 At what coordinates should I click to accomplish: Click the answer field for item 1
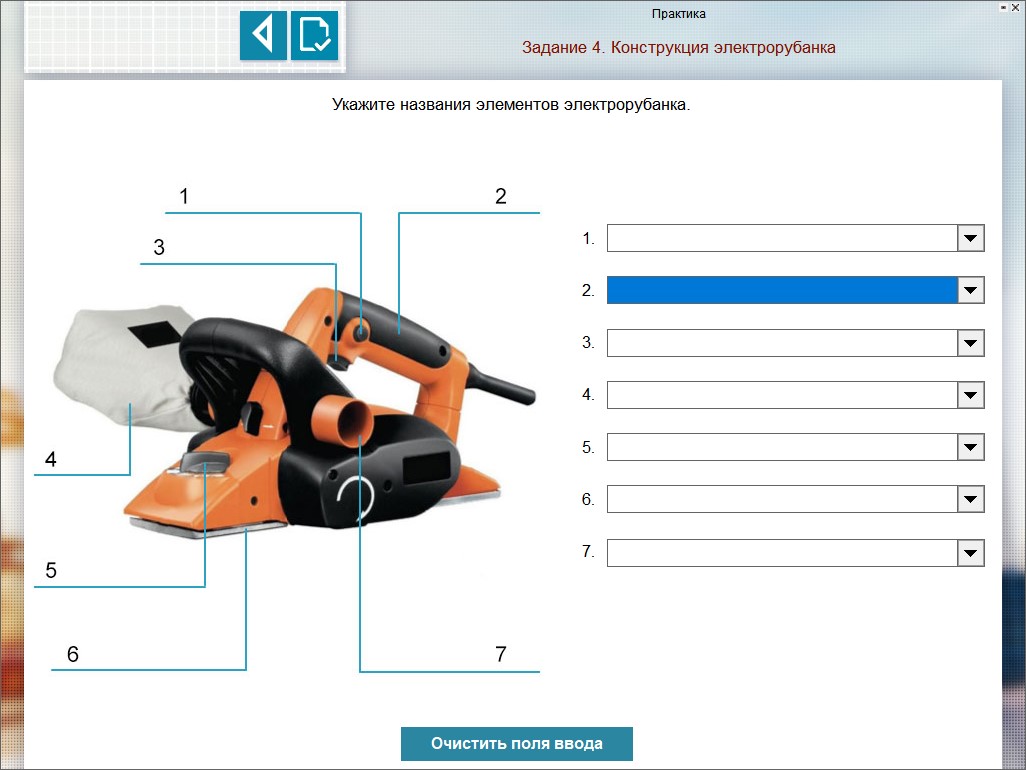point(782,239)
